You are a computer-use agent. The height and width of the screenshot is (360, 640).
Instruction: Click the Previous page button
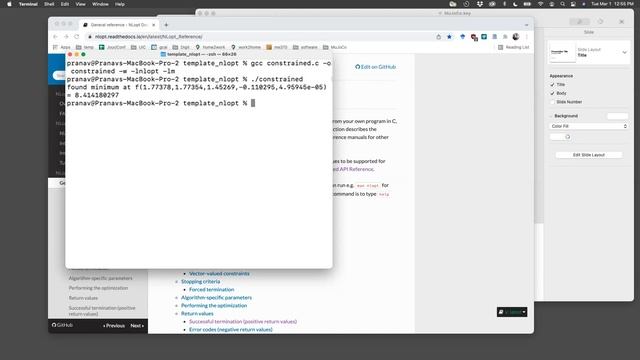(x=114, y=326)
